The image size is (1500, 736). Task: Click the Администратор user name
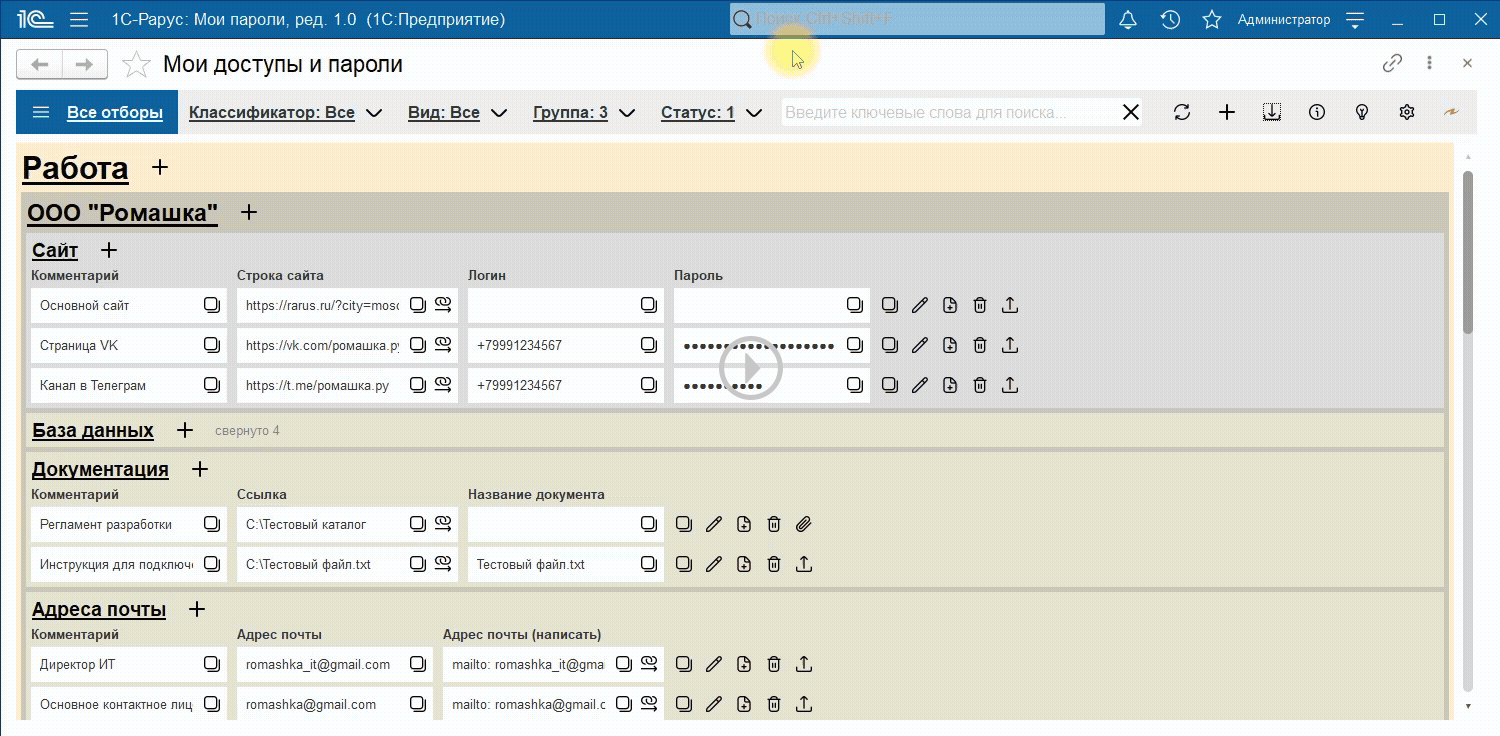click(1284, 19)
